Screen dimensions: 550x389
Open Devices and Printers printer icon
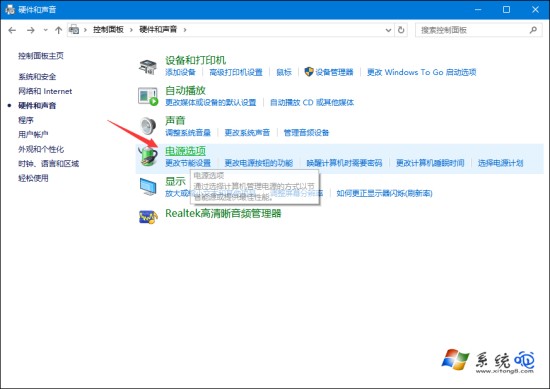(148, 66)
